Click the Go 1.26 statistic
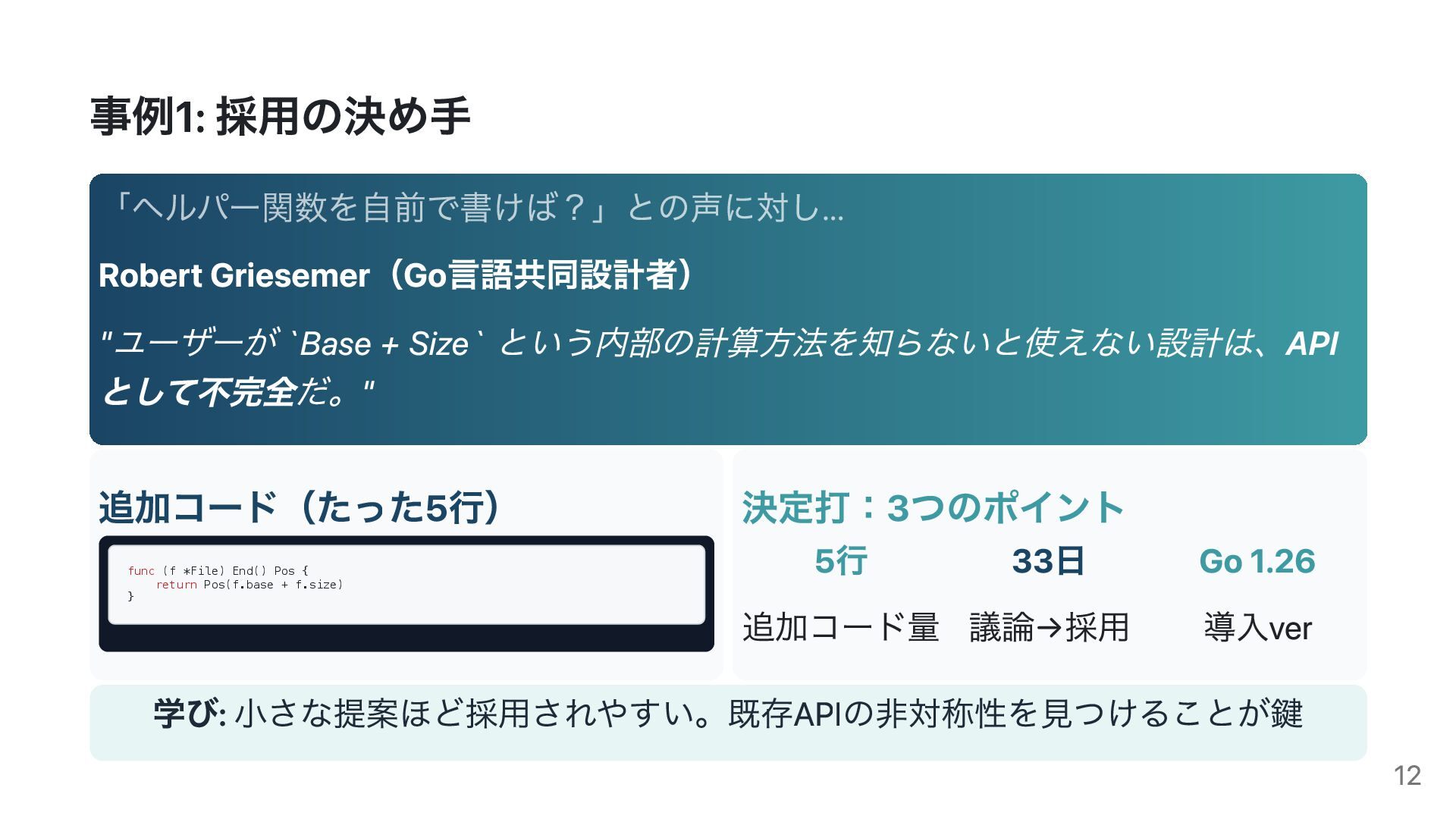The height and width of the screenshot is (819, 1456). 1257,561
